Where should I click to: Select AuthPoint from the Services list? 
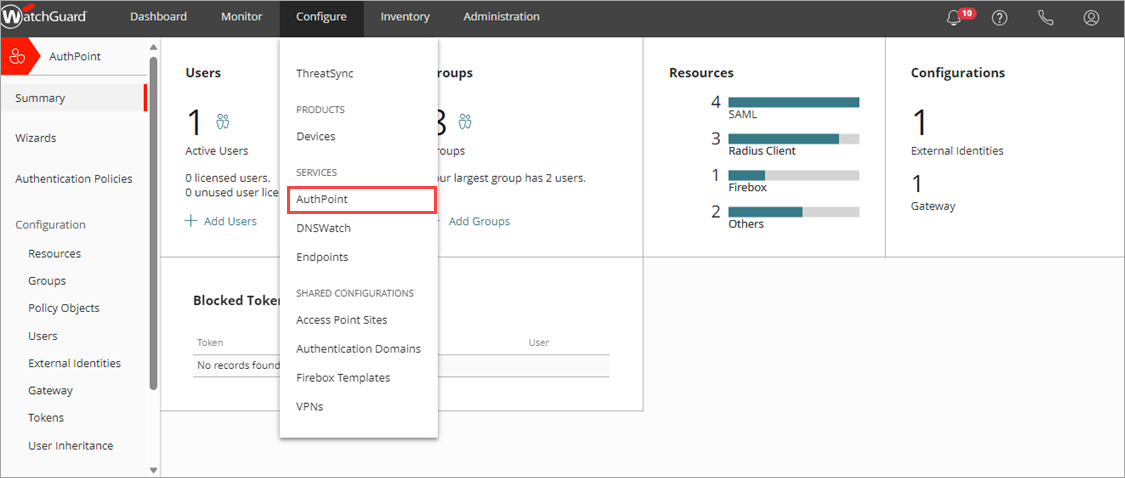pos(322,200)
